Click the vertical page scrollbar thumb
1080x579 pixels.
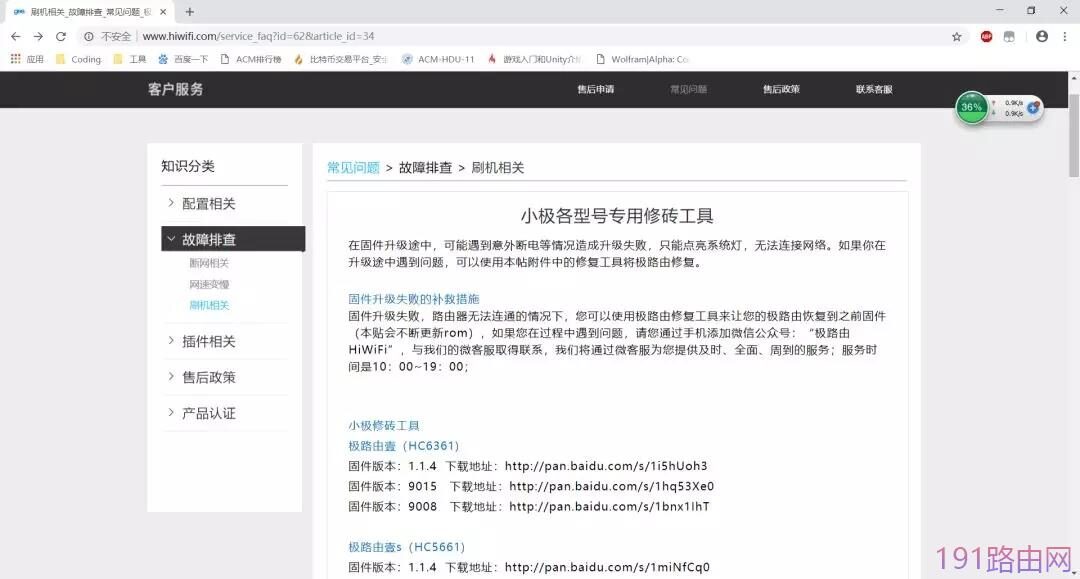click(1073, 135)
